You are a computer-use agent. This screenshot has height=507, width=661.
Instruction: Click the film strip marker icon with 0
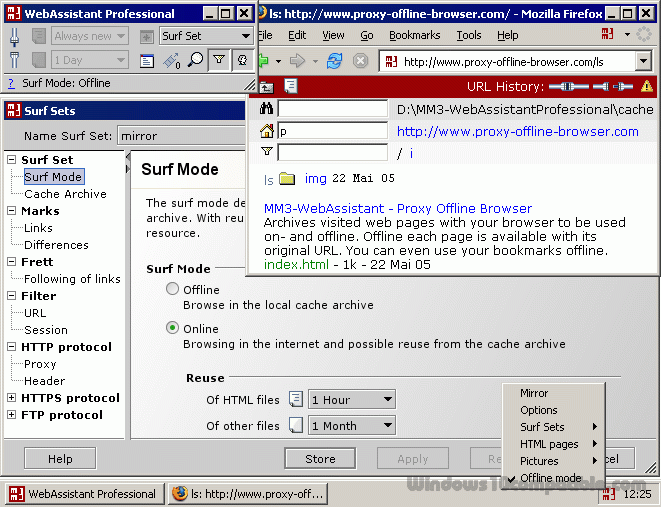pos(172,61)
